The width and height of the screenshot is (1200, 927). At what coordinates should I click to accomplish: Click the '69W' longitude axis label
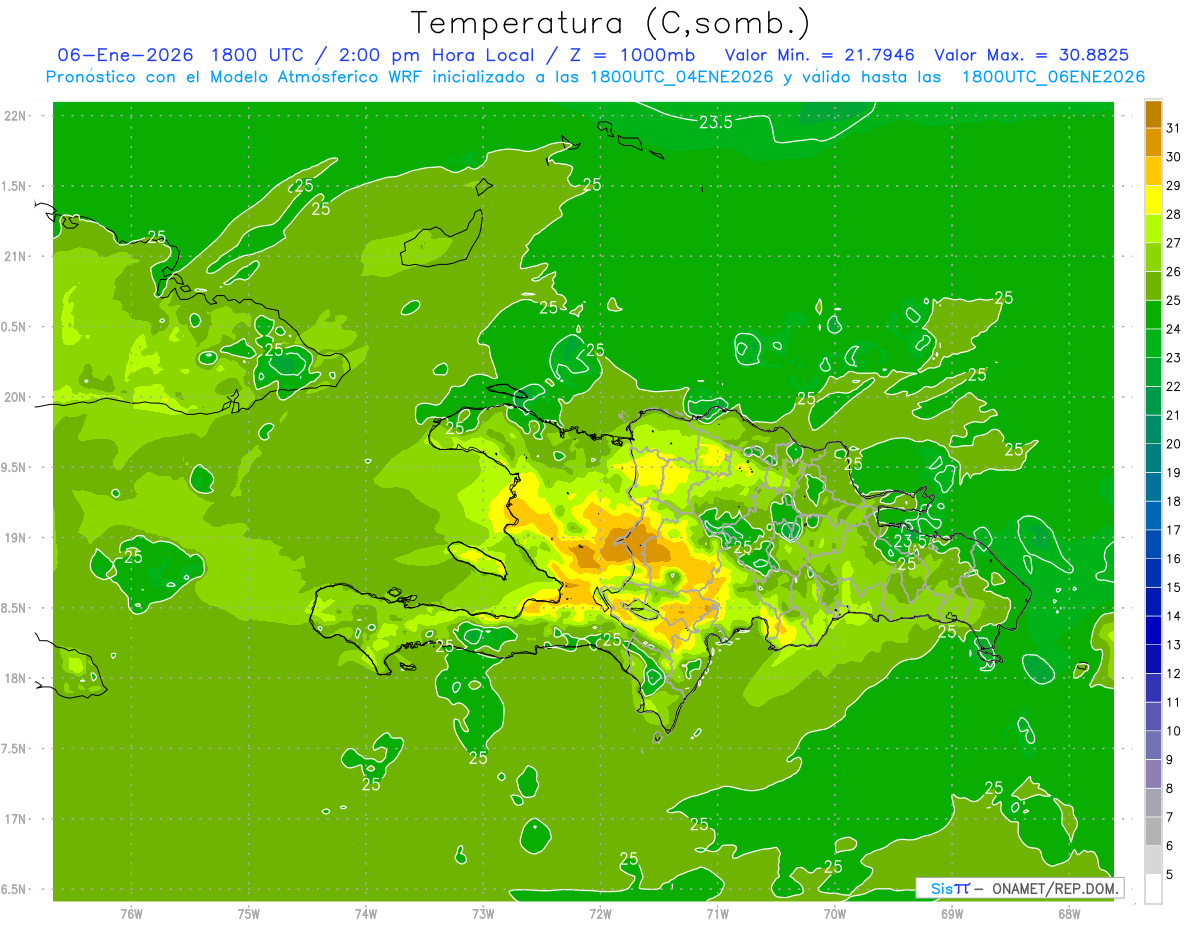pos(952,914)
